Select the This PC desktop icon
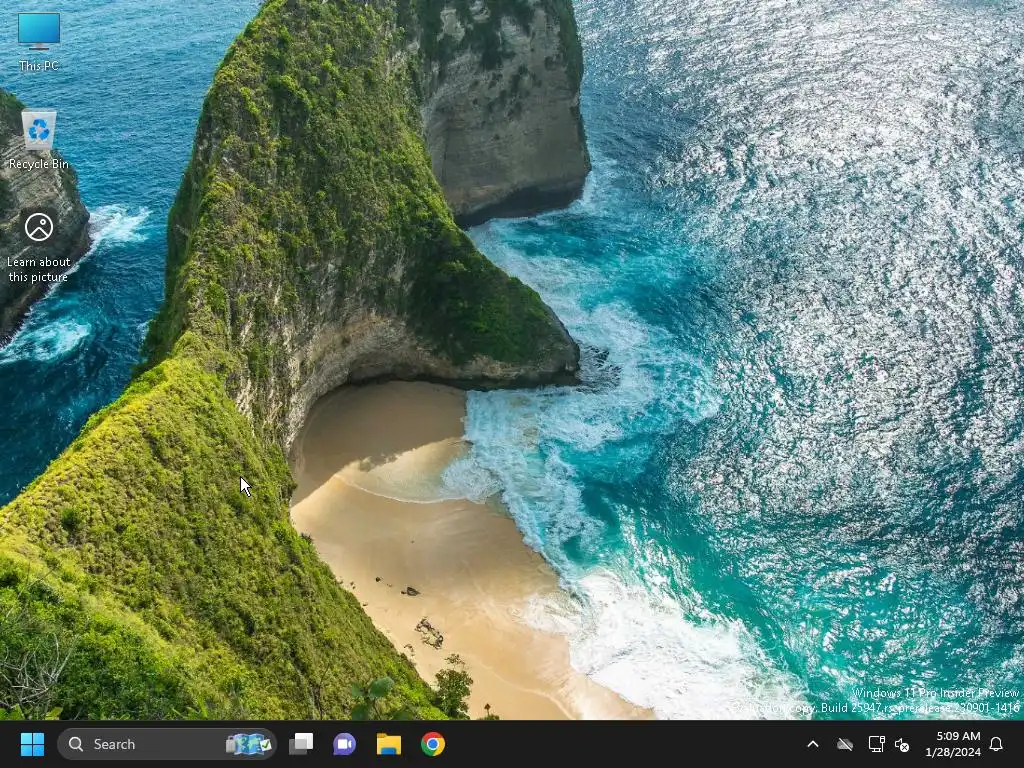This screenshot has height=768, width=1024. pyautogui.click(x=39, y=41)
